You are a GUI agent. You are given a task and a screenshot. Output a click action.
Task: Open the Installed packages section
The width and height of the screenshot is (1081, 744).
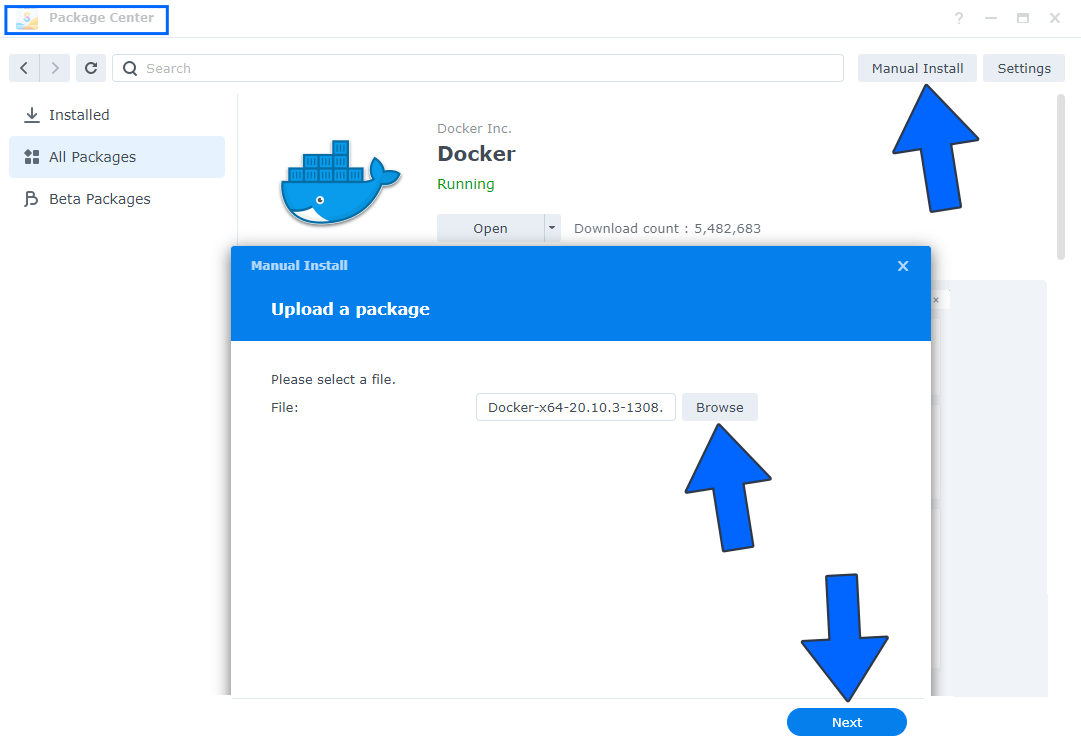point(117,115)
